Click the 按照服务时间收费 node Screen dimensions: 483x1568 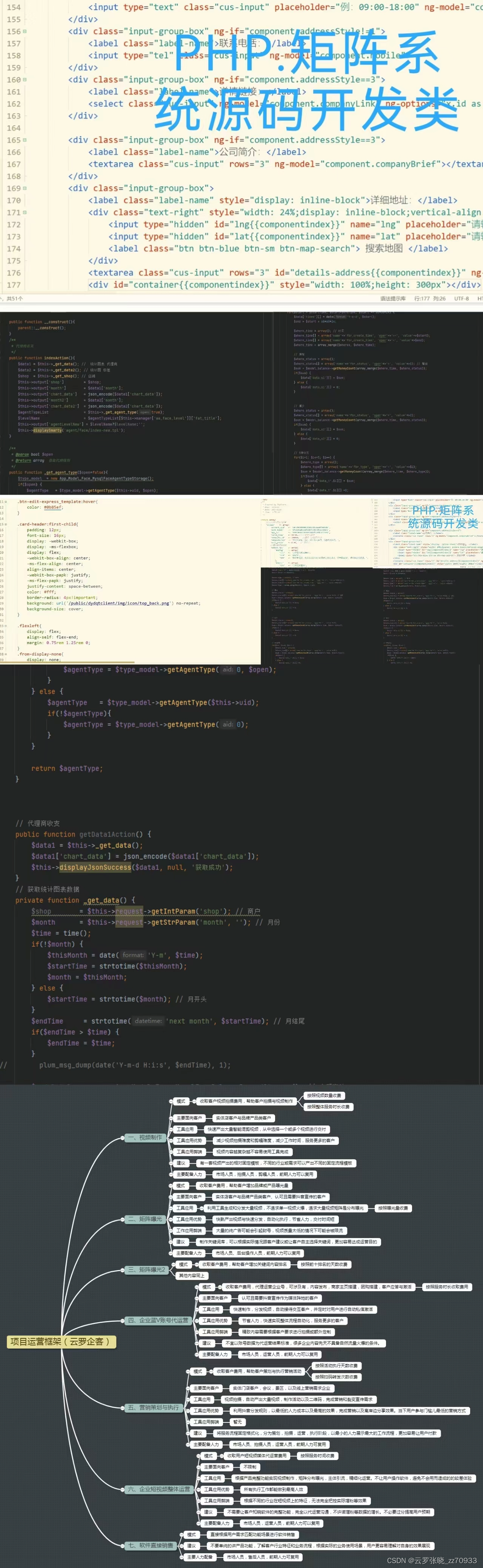tap(317, 1455)
